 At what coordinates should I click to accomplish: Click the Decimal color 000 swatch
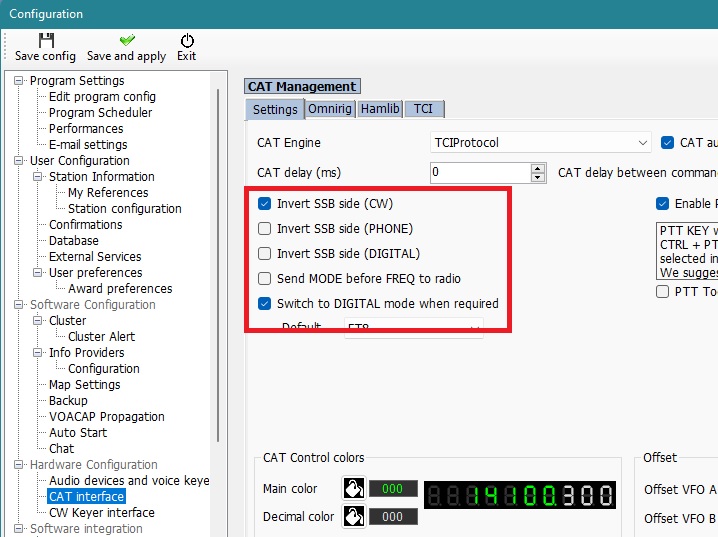tap(393, 517)
